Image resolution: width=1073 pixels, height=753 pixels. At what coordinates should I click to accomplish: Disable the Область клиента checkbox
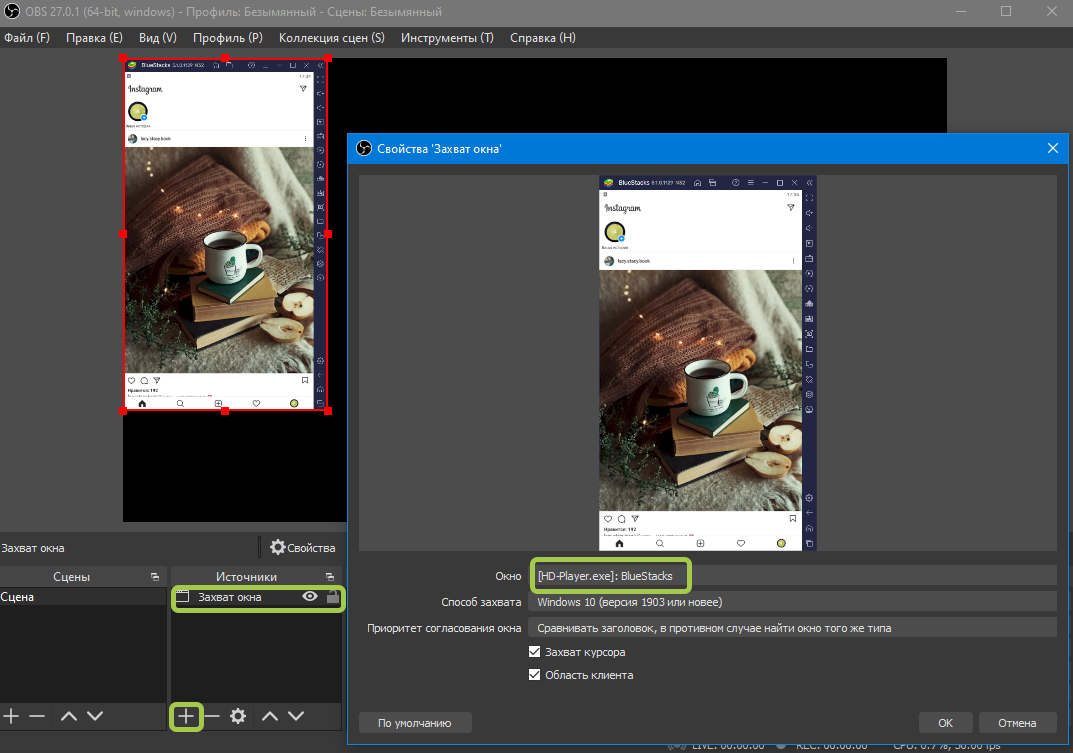pyautogui.click(x=535, y=675)
